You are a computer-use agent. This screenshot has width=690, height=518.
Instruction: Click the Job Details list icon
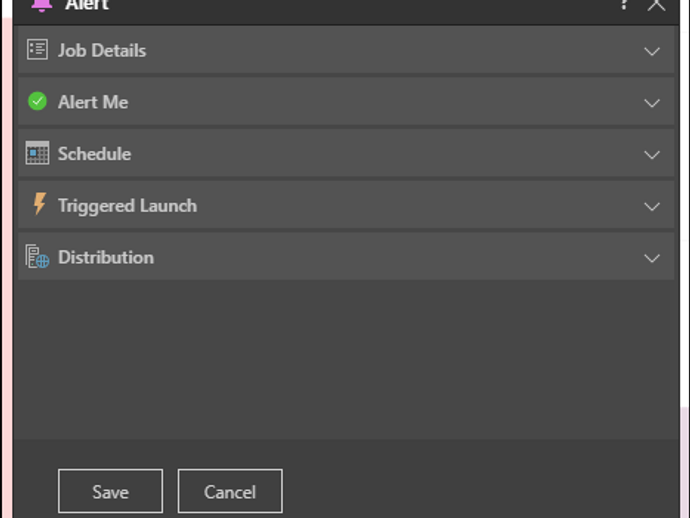coord(37,50)
